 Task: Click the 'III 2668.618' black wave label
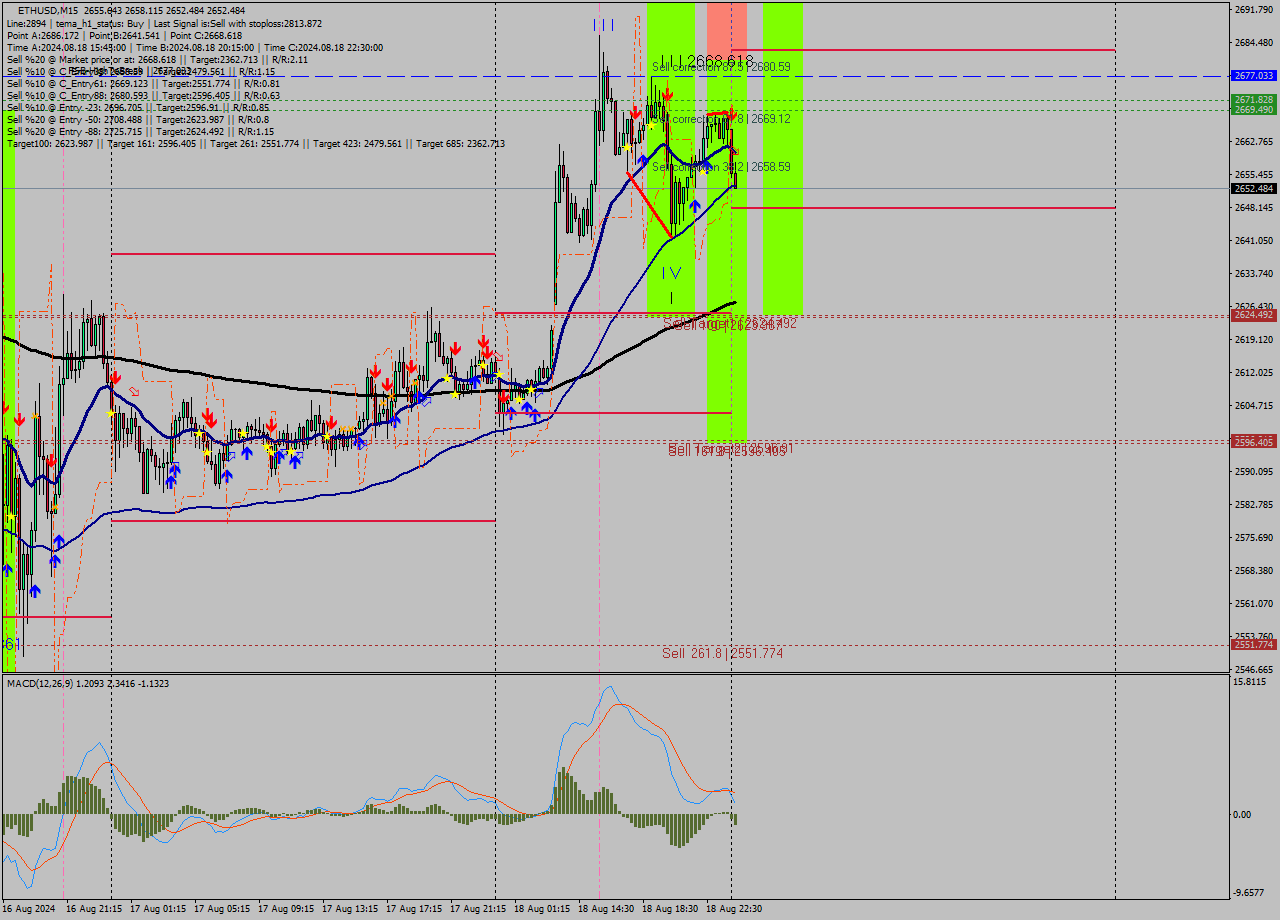click(x=706, y=61)
